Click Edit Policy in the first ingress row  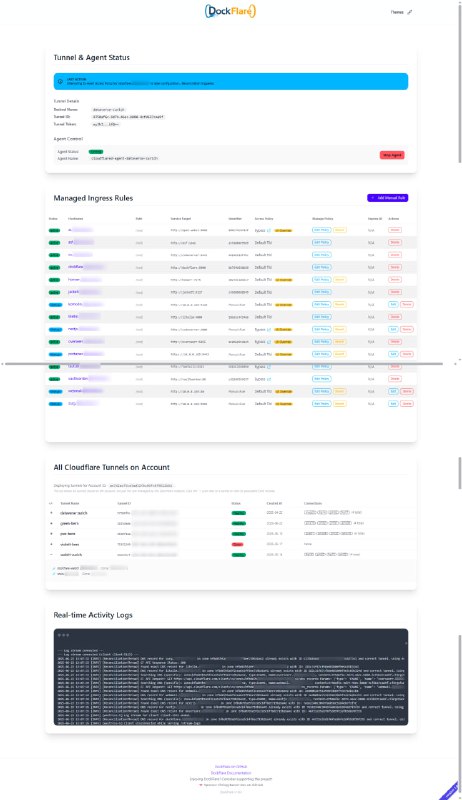(321, 230)
